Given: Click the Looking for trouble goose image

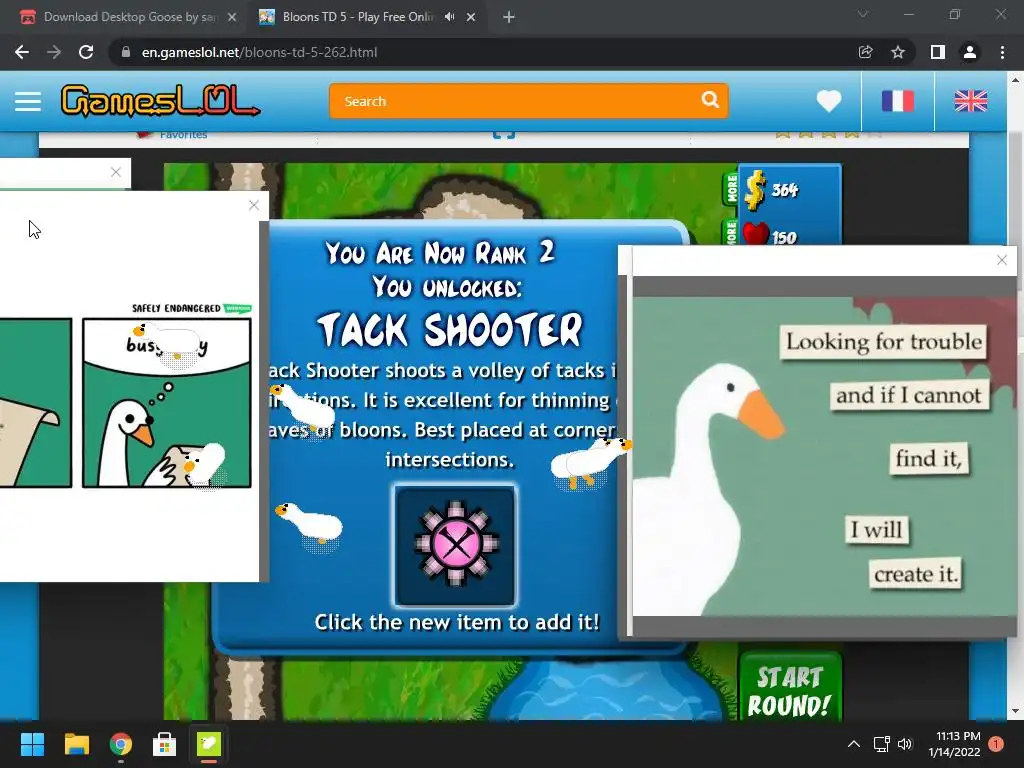Looking at the screenshot, I should point(825,456).
